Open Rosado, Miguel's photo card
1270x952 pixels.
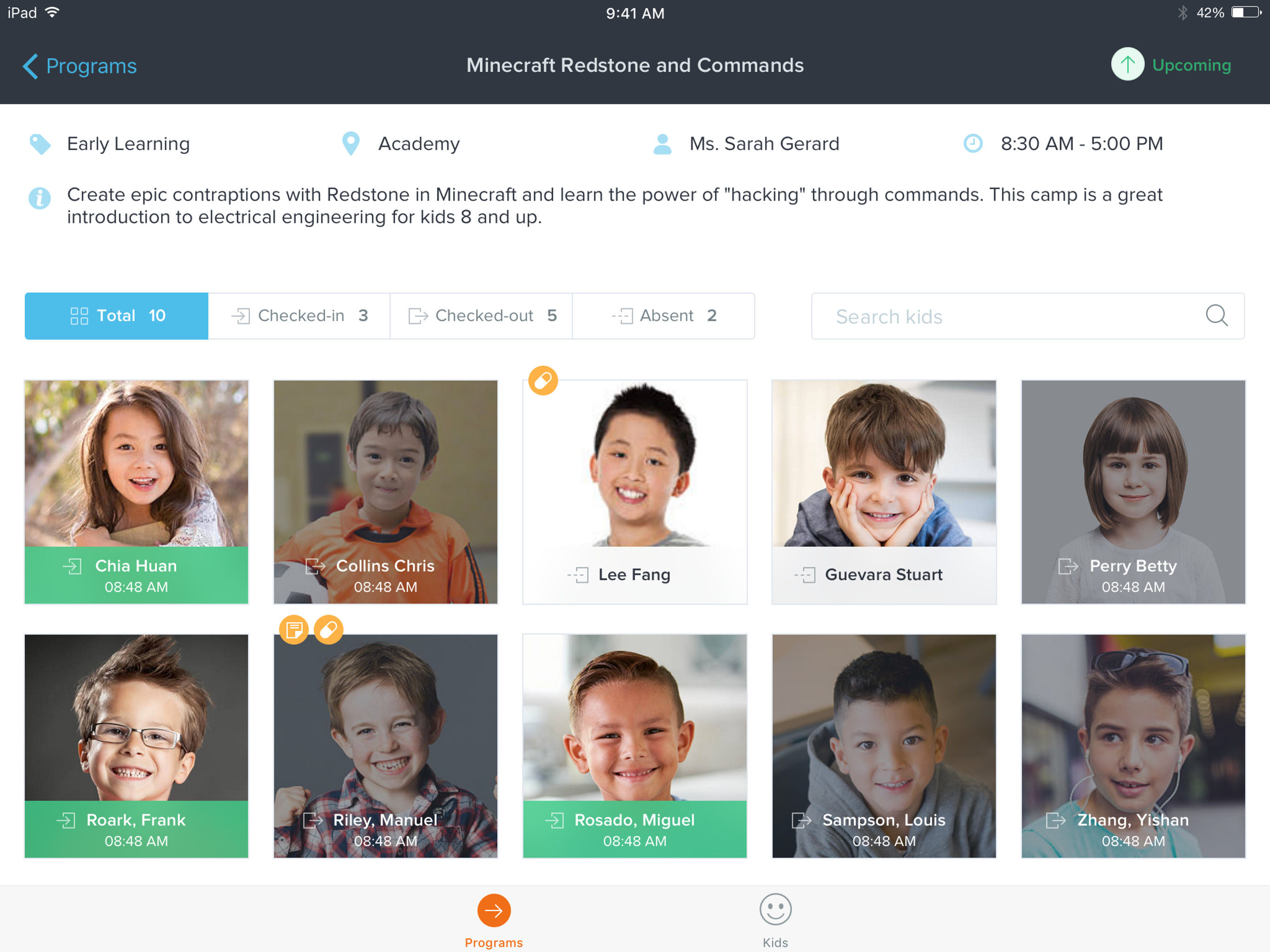[x=635, y=746]
